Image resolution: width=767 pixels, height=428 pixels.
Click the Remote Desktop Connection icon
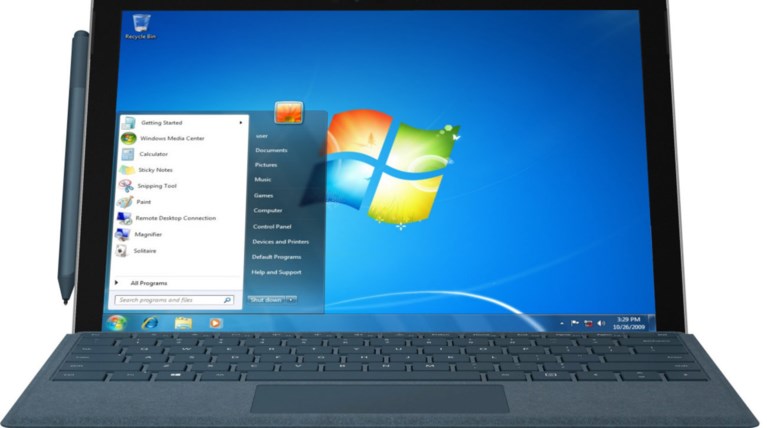point(124,218)
